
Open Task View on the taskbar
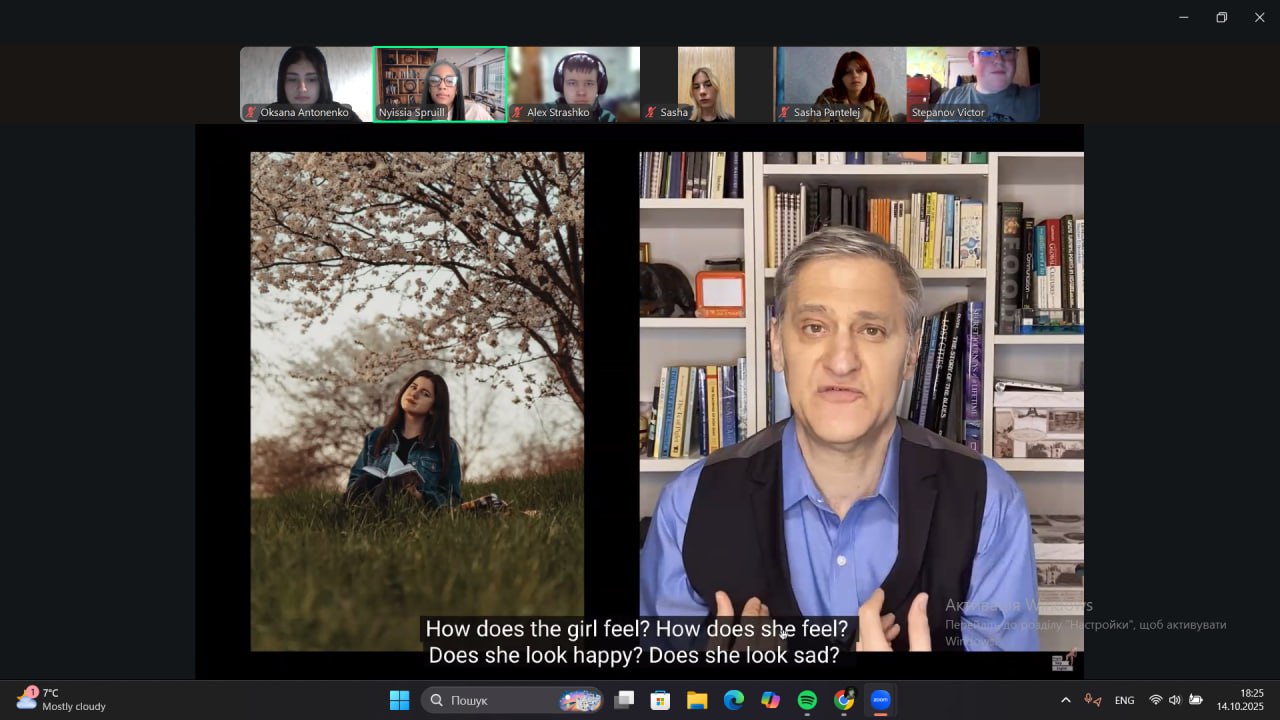(624, 700)
